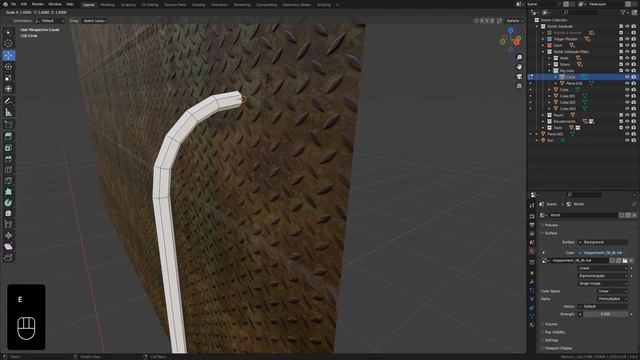Hide the Sun object eye icon
Image resolution: width=640 pixels, height=360 pixels.
point(627,140)
